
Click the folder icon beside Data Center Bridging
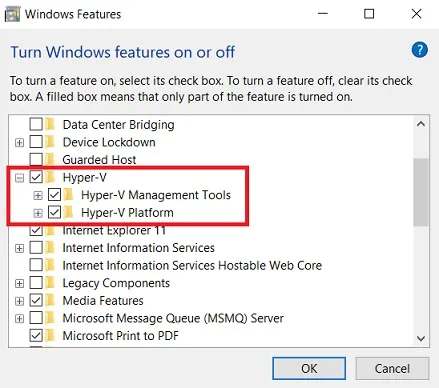(x=50, y=124)
